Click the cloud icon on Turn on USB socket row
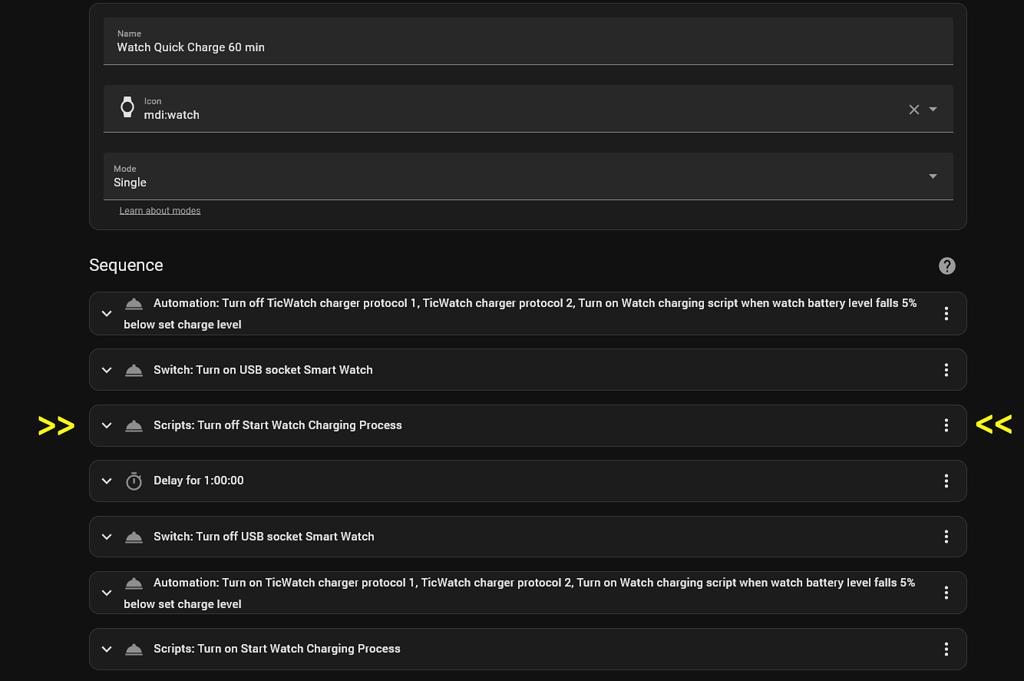 pyautogui.click(x=133, y=369)
